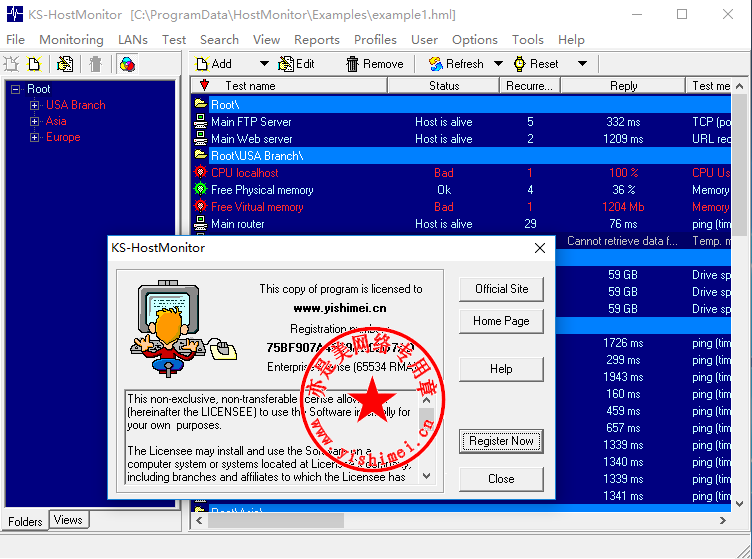Open the File menu
This screenshot has height=559, width=752.
pos(15,39)
